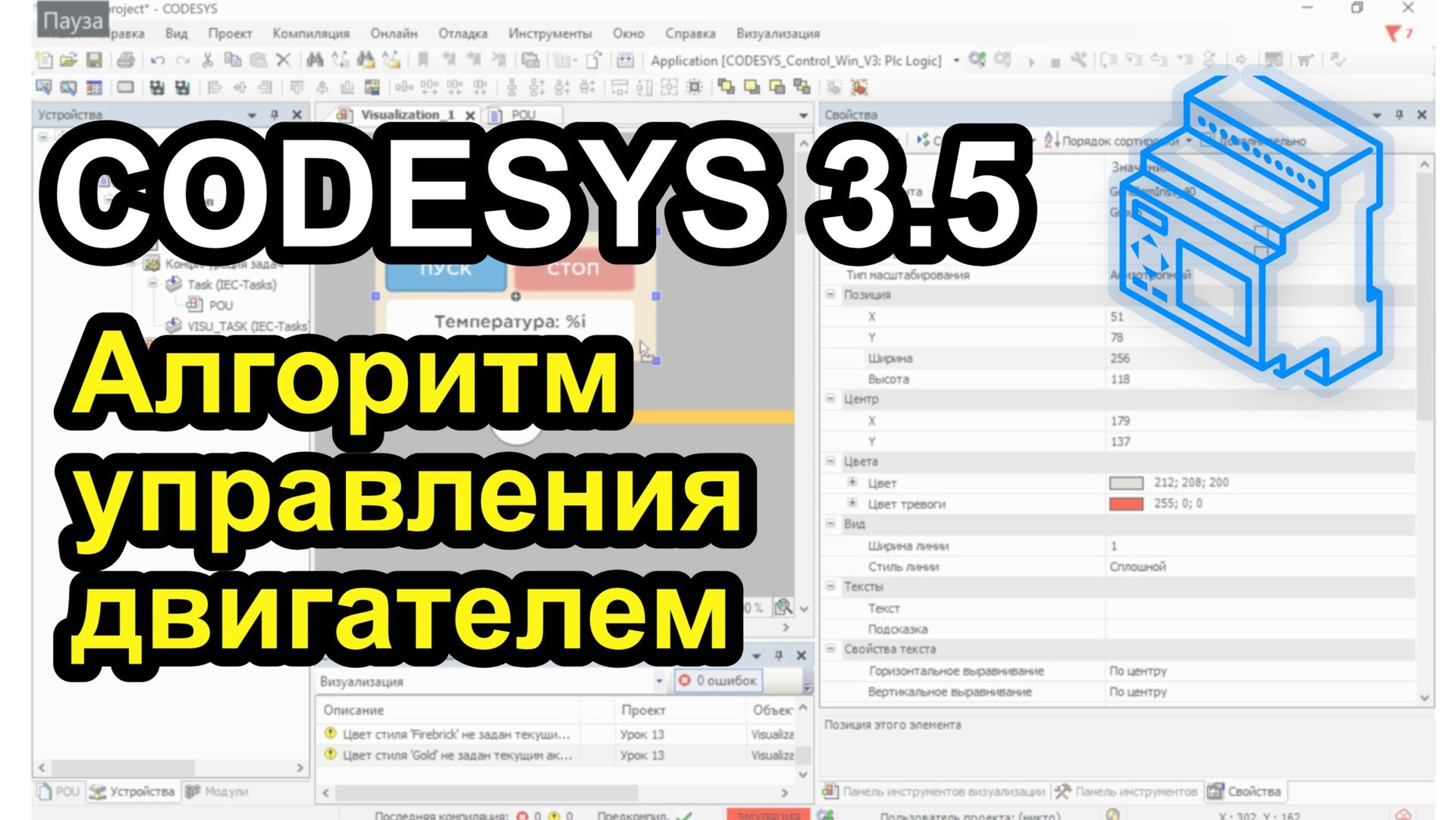Viewport: 1456px width, 820px height.
Task: Open Find with the binoculars icon
Action: point(315,61)
